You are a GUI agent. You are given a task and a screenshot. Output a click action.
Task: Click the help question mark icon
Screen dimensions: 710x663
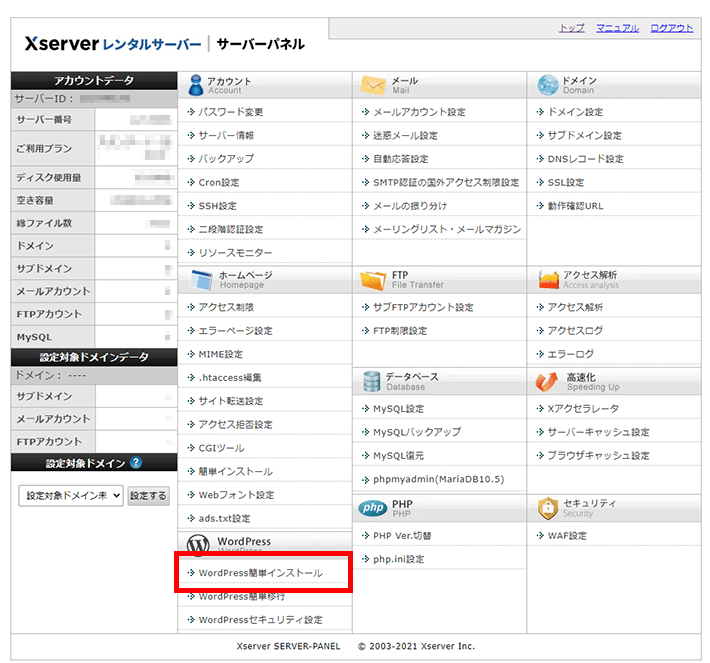(135, 462)
